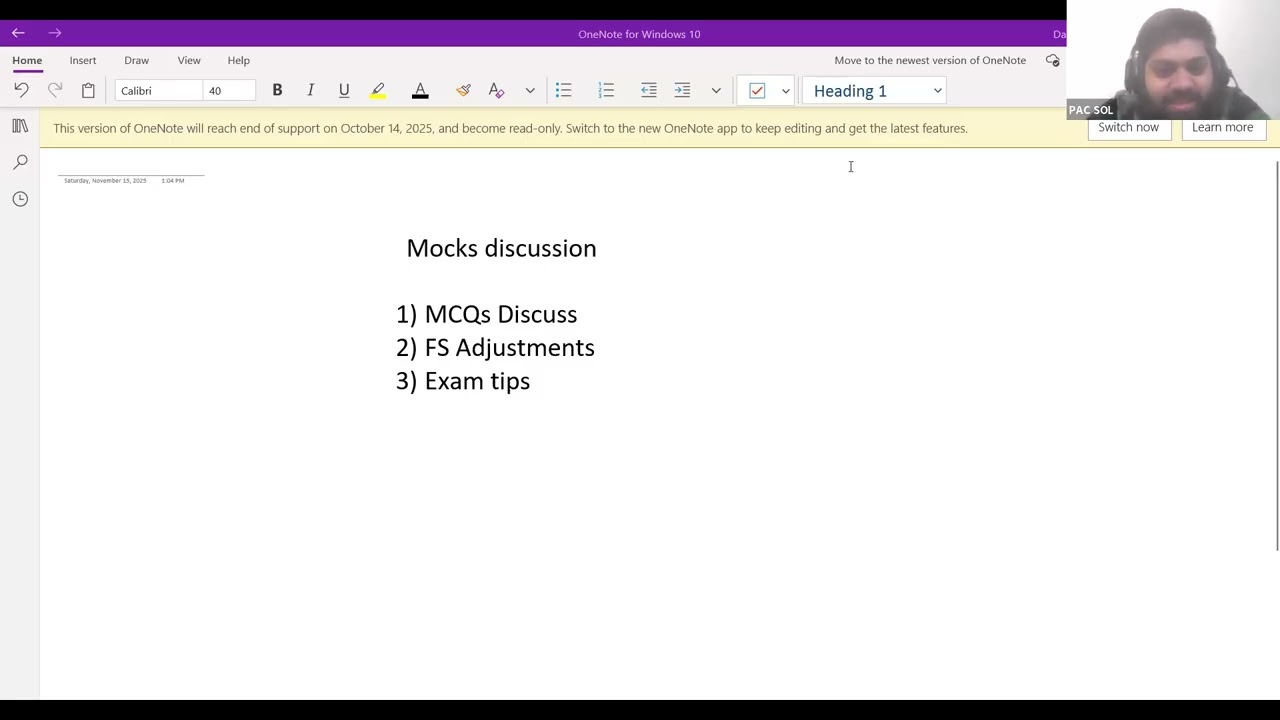Increase the indent
The width and height of the screenshot is (1280, 720).
click(x=682, y=90)
